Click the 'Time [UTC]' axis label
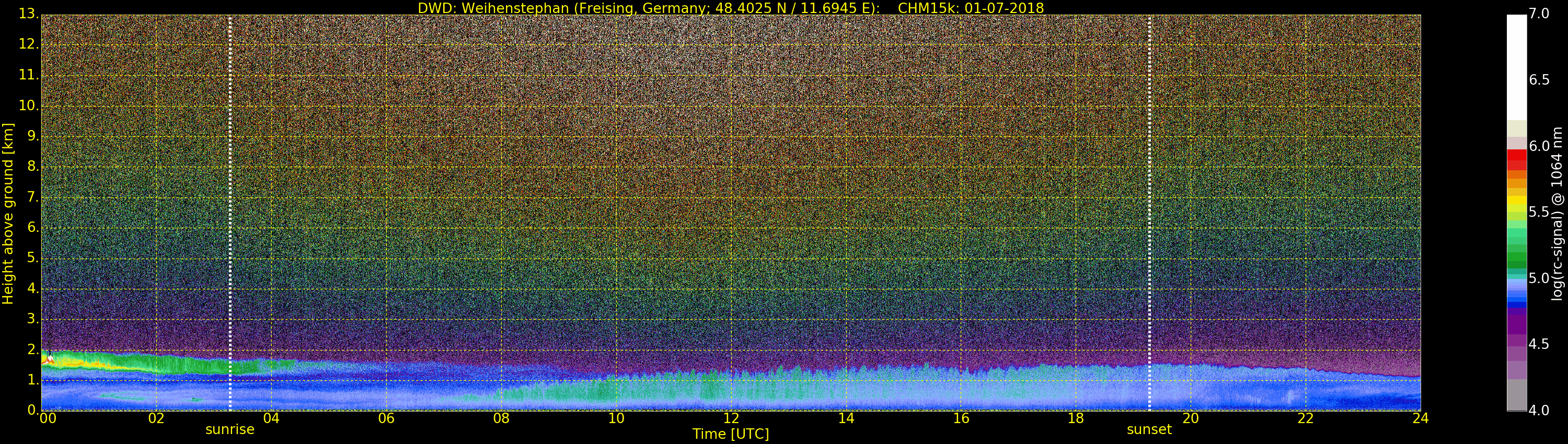The width and height of the screenshot is (1568, 444). (731, 434)
